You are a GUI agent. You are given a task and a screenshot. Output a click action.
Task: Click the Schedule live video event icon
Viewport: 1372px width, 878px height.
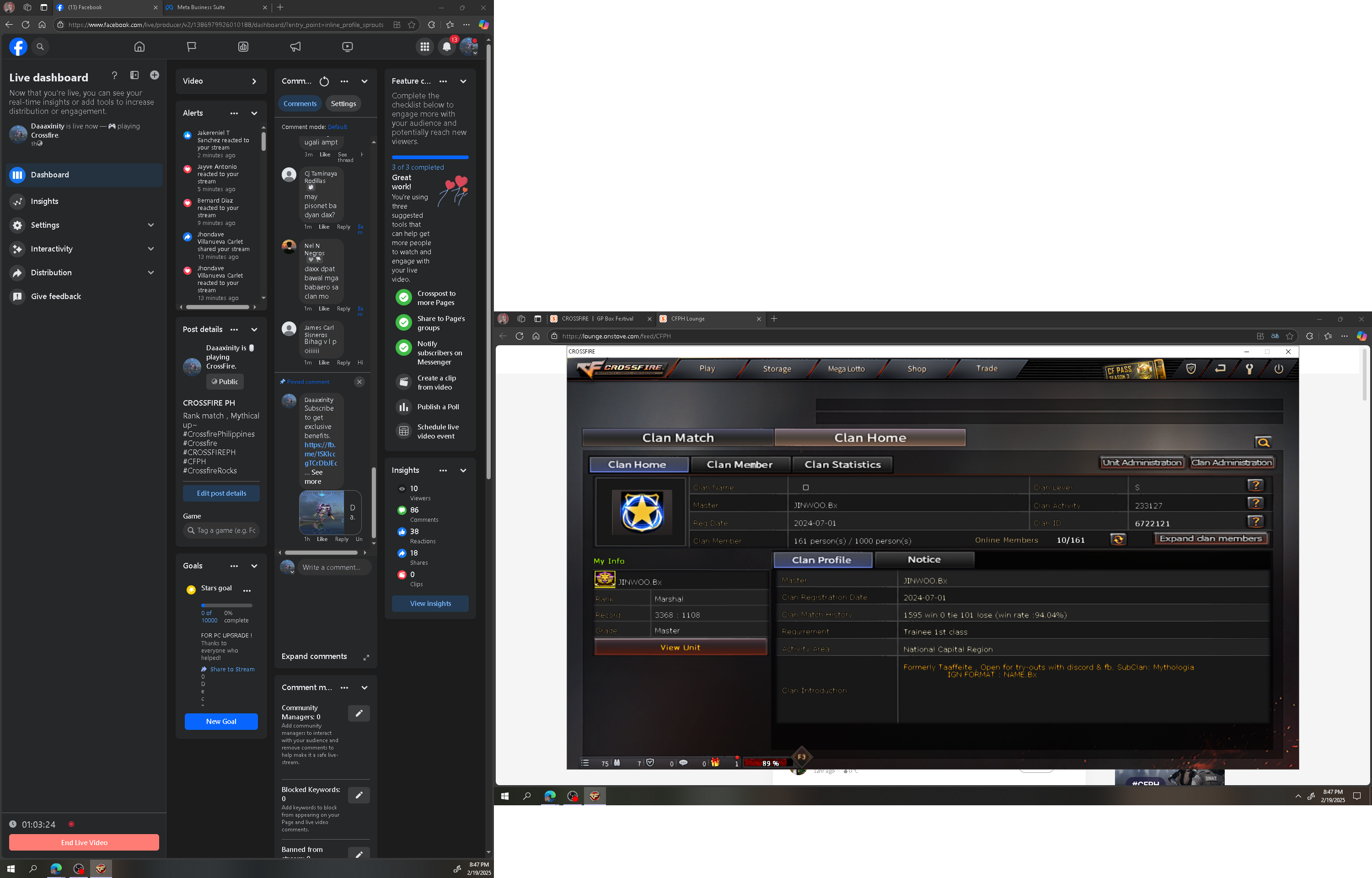click(403, 432)
